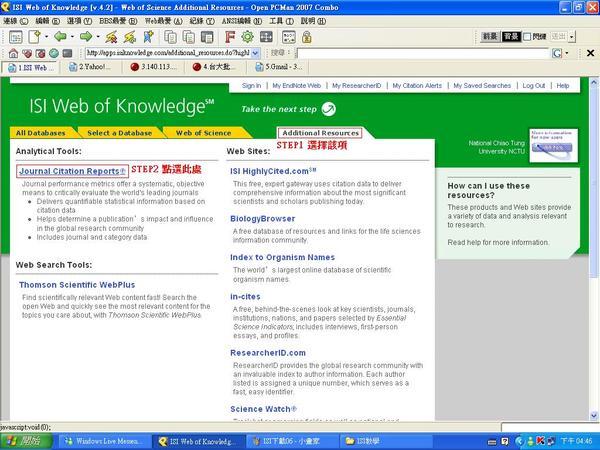The height and width of the screenshot is (450, 600).
Task: Open the ISI HighlyCited.com link
Action: 273,171
